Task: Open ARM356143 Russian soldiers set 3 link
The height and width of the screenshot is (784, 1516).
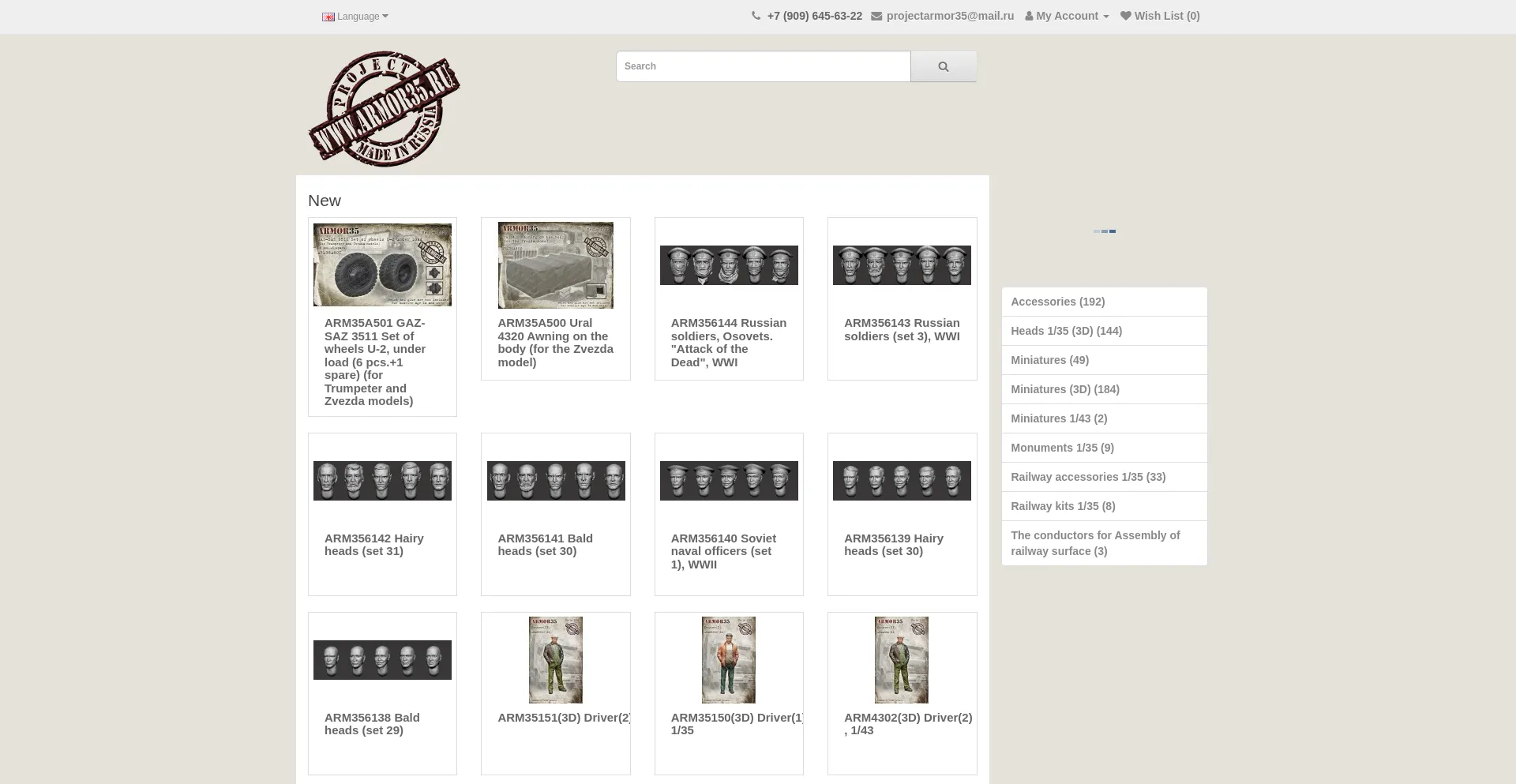Action: click(902, 329)
